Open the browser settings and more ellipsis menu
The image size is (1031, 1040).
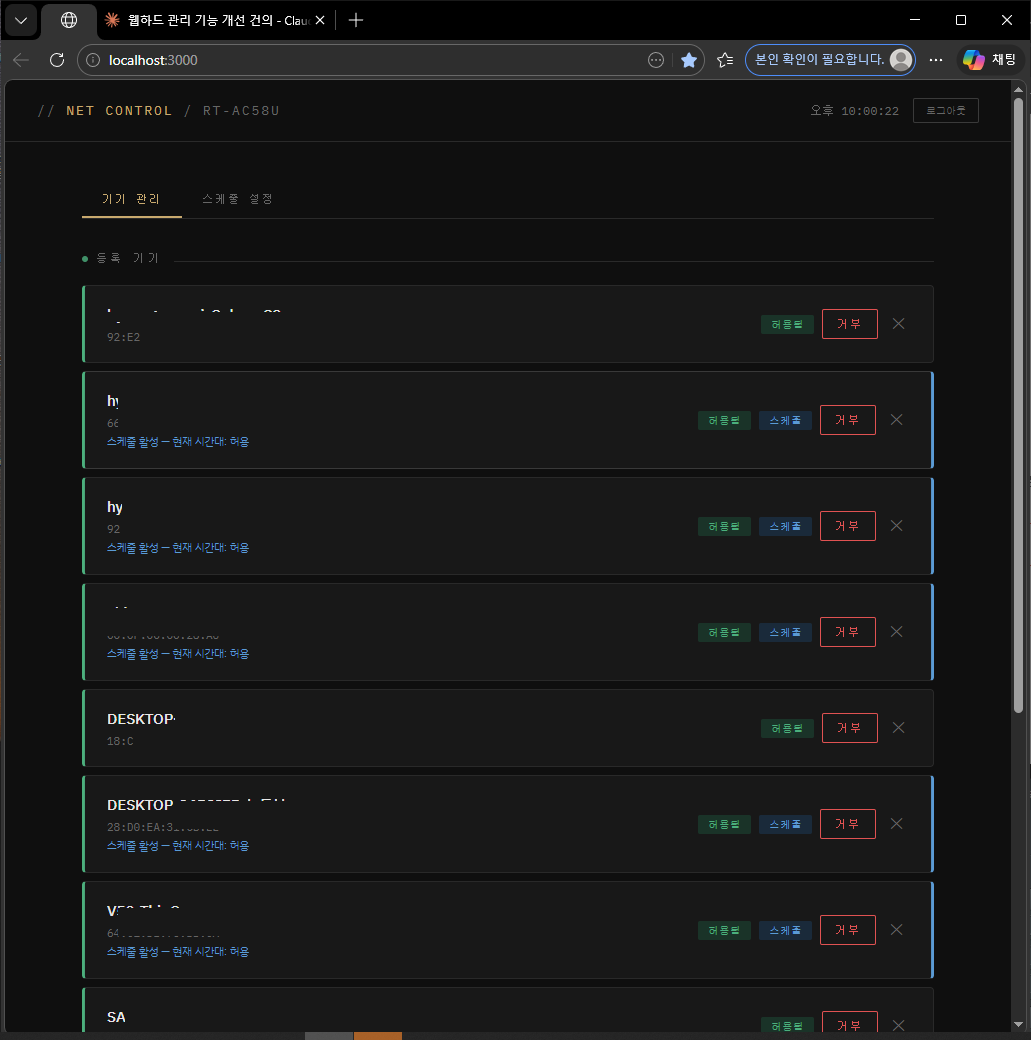click(x=936, y=60)
